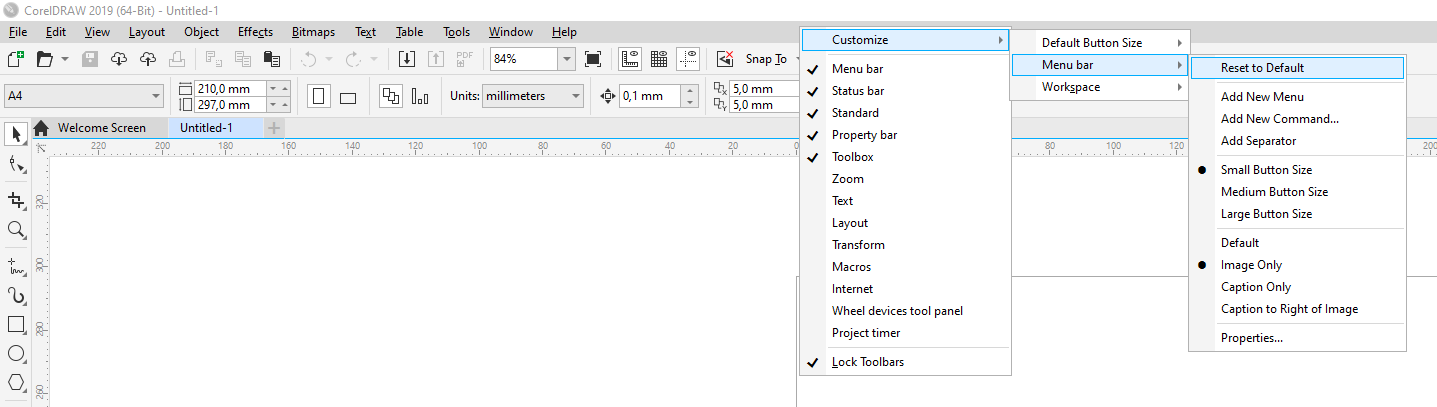Choose Caption to Right of Image
Screen dimensions: 1437x407
(x=1297, y=309)
